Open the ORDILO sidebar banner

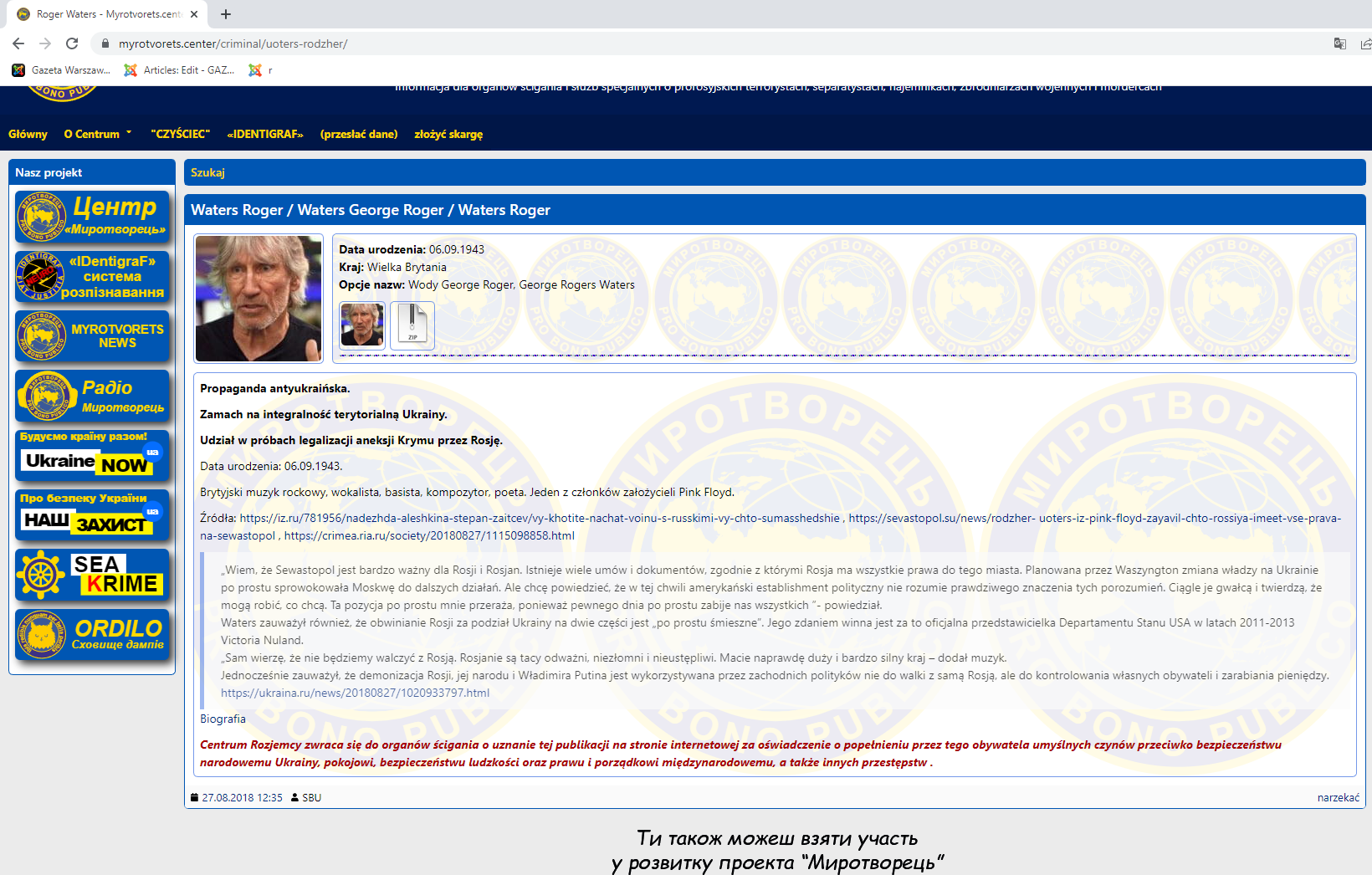coord(92,634)
